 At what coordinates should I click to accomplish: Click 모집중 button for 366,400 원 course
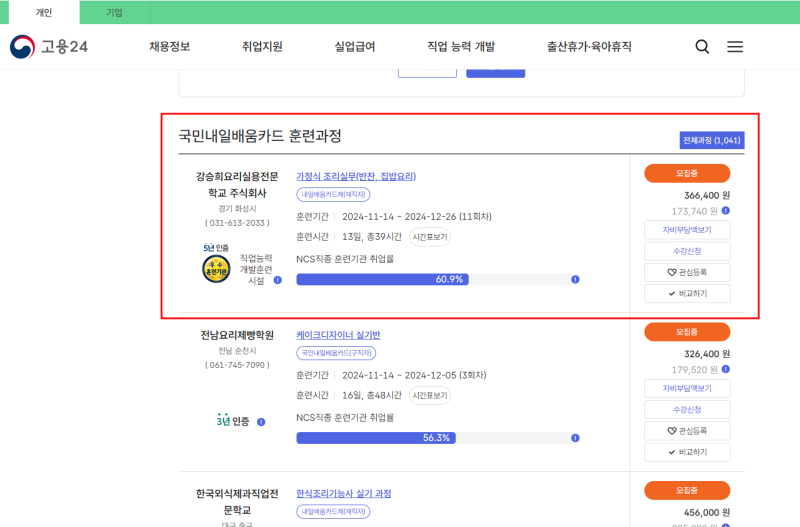[x=687, y=173]
